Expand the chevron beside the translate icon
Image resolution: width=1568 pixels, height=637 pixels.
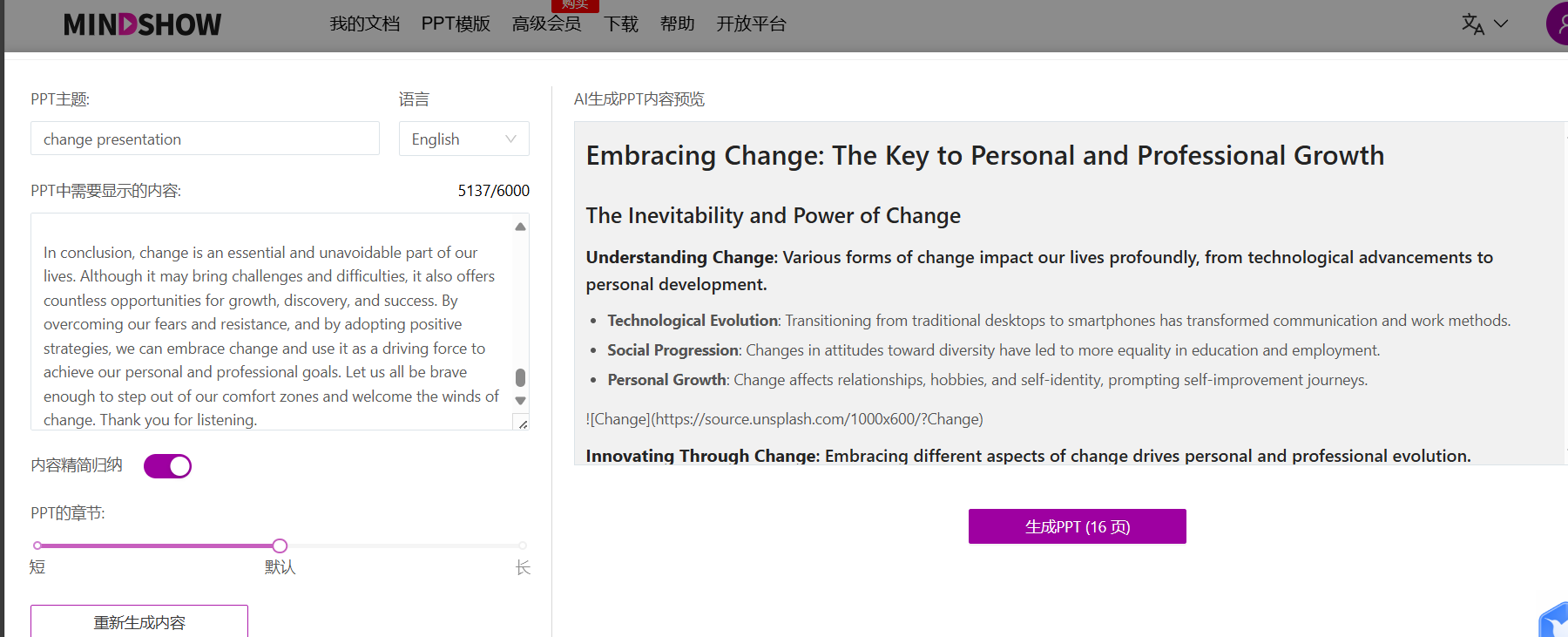1501,24
